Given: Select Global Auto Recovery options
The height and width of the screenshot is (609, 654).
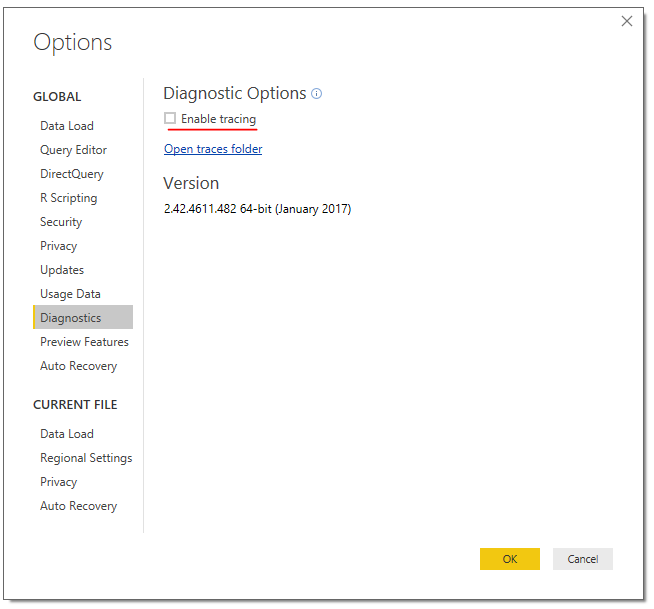Looking at the screenshot, I should pos(78,366).
